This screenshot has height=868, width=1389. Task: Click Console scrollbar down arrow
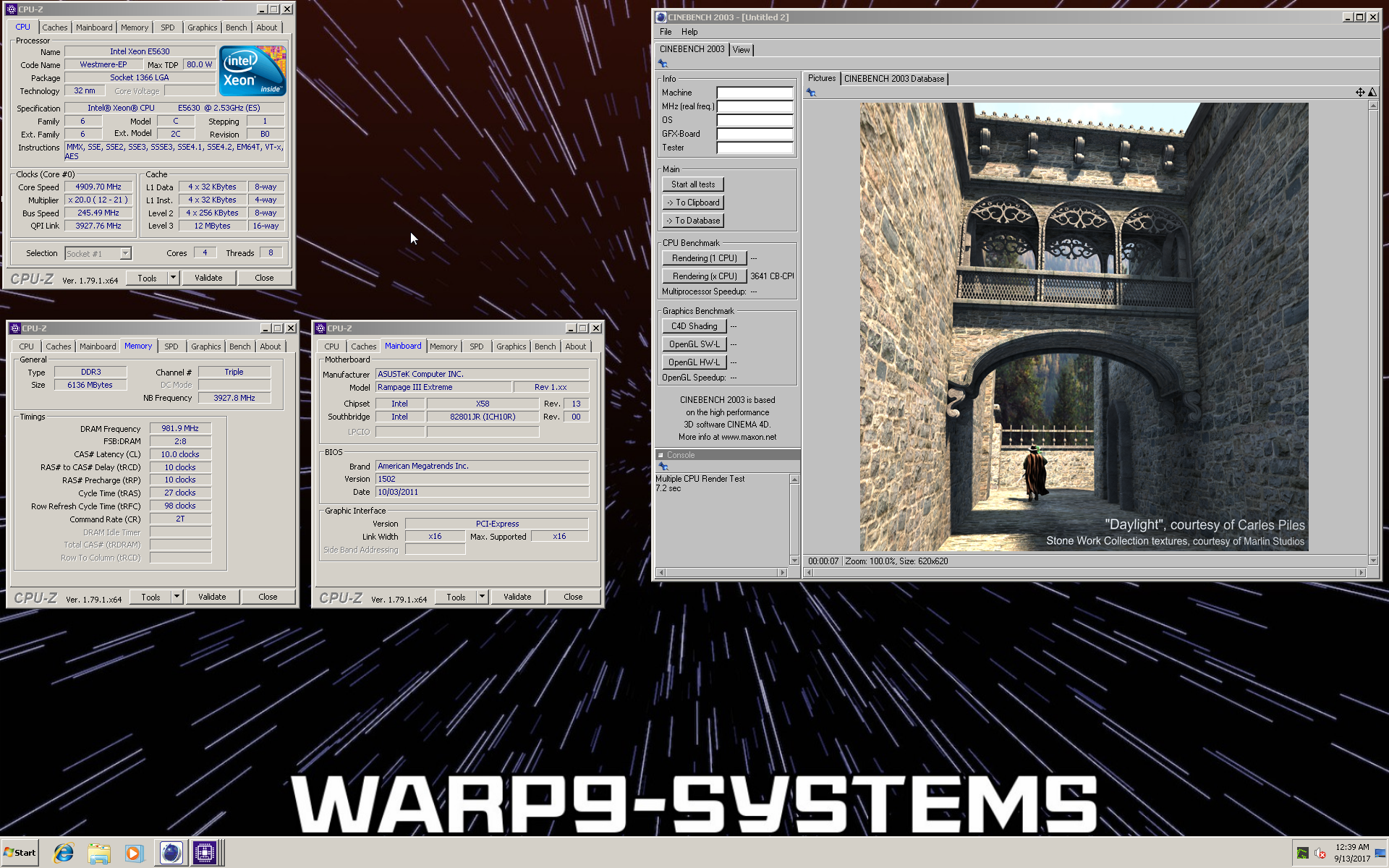click(x=794, y=561)
